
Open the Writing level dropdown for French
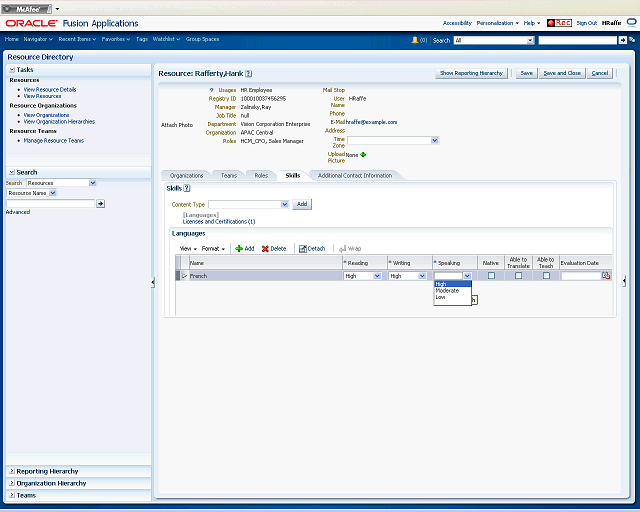(x=422, y=276)
